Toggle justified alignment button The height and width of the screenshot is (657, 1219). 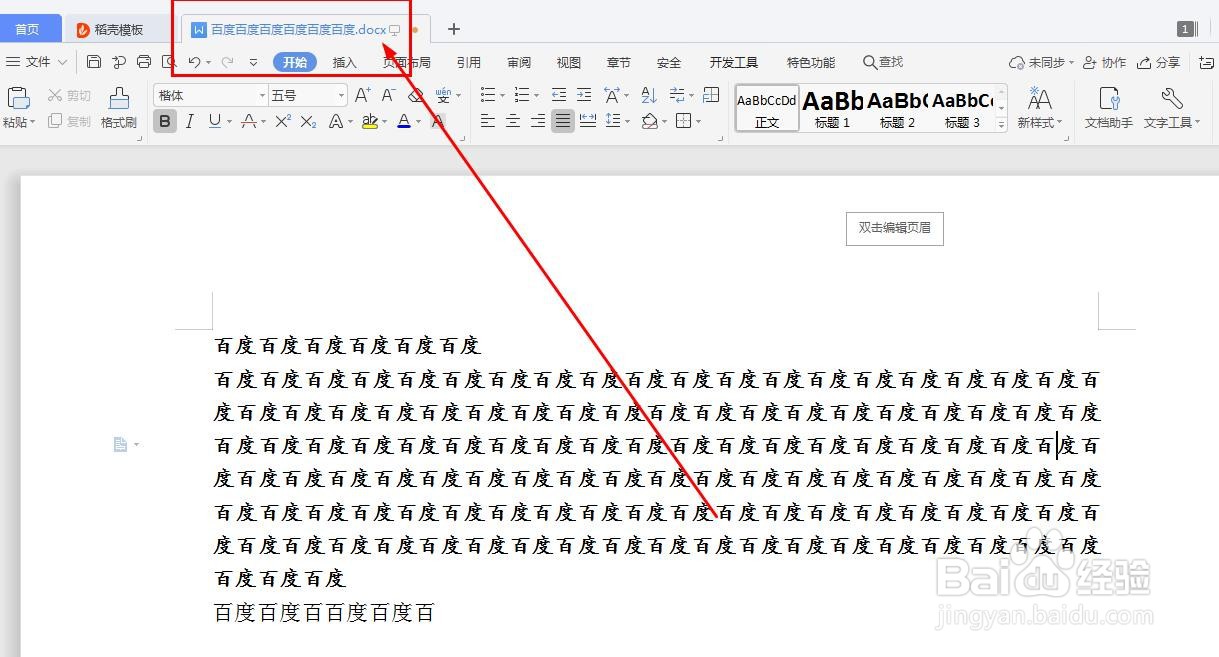tap(563, 121)
